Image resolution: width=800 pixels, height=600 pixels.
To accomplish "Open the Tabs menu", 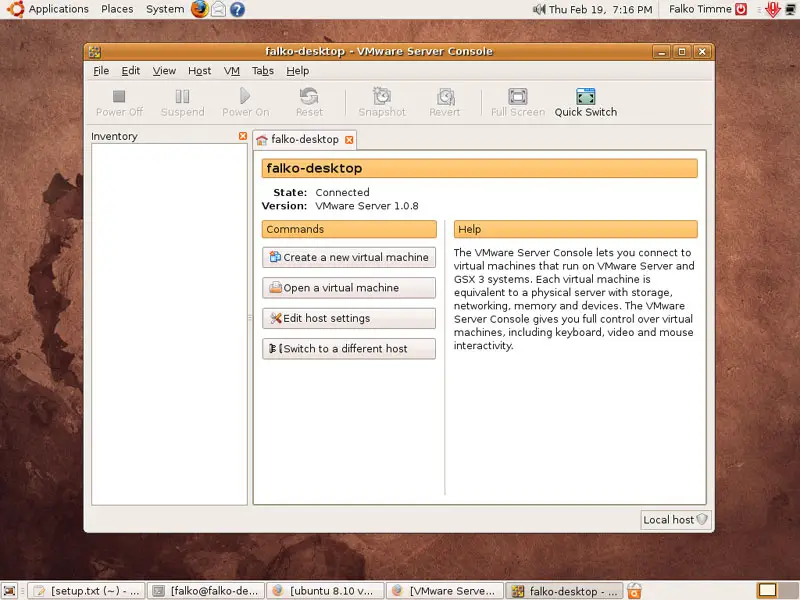I will 263,71.
